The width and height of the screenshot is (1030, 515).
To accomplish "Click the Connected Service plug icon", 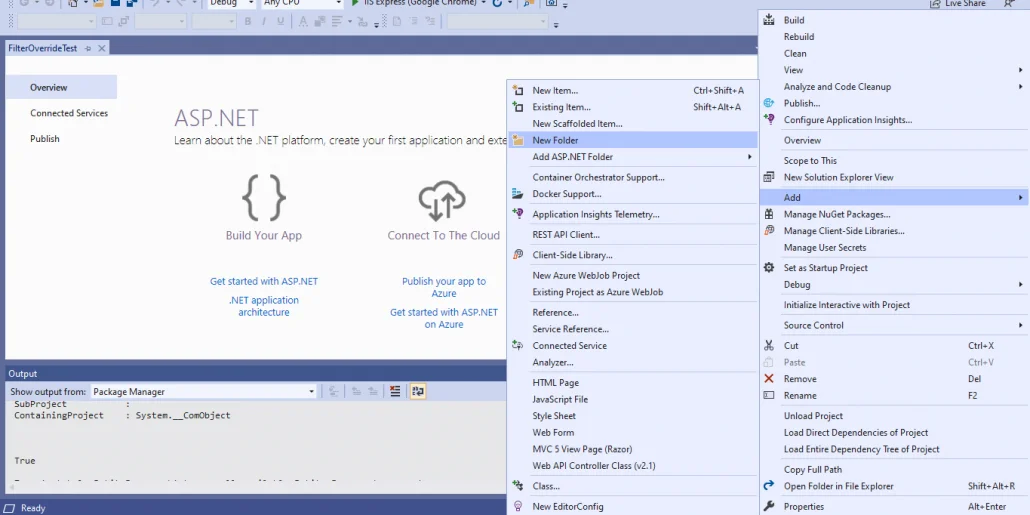I will (x=518, y=346).
